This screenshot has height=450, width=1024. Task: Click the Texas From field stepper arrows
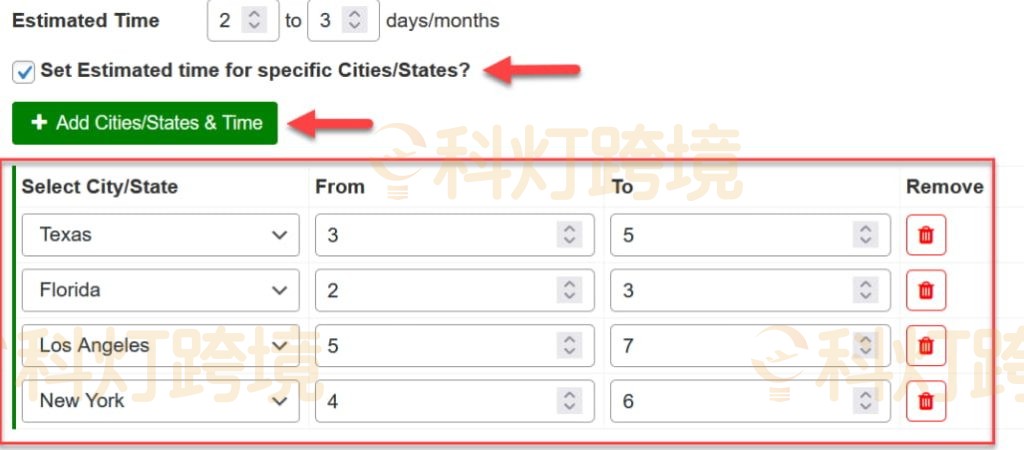[569, 235]
